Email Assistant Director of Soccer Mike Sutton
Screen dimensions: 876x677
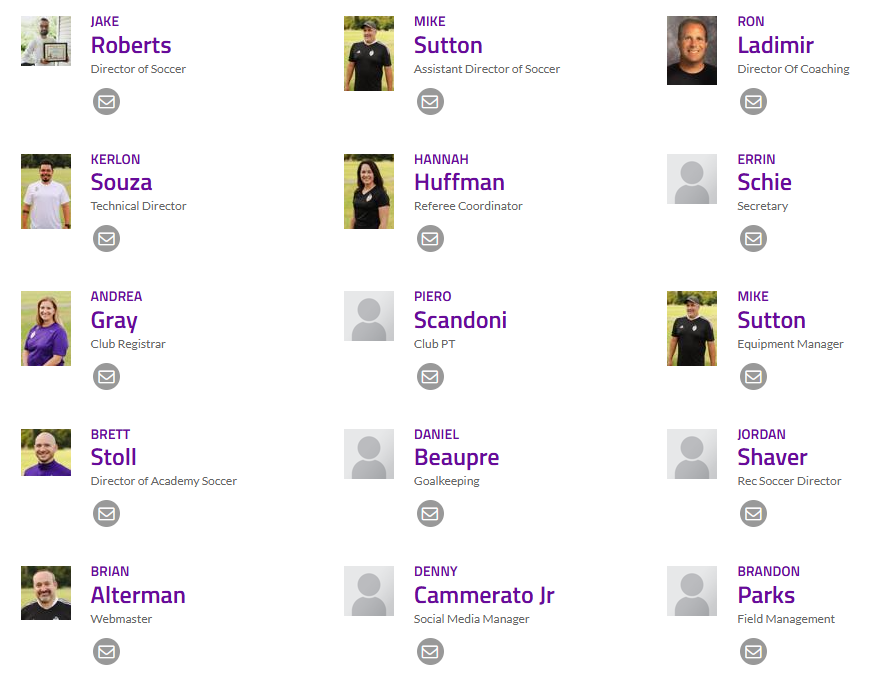click(430, 101)
